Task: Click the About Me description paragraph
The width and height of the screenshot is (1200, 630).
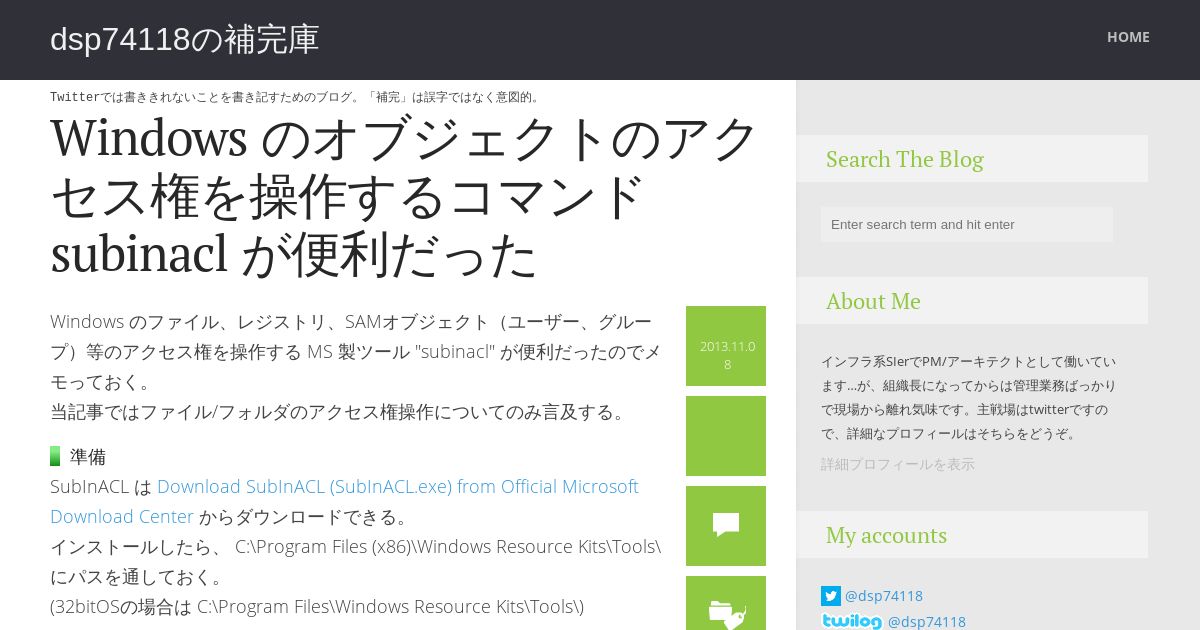Action: pyautogui.click(x=969, y=397)
